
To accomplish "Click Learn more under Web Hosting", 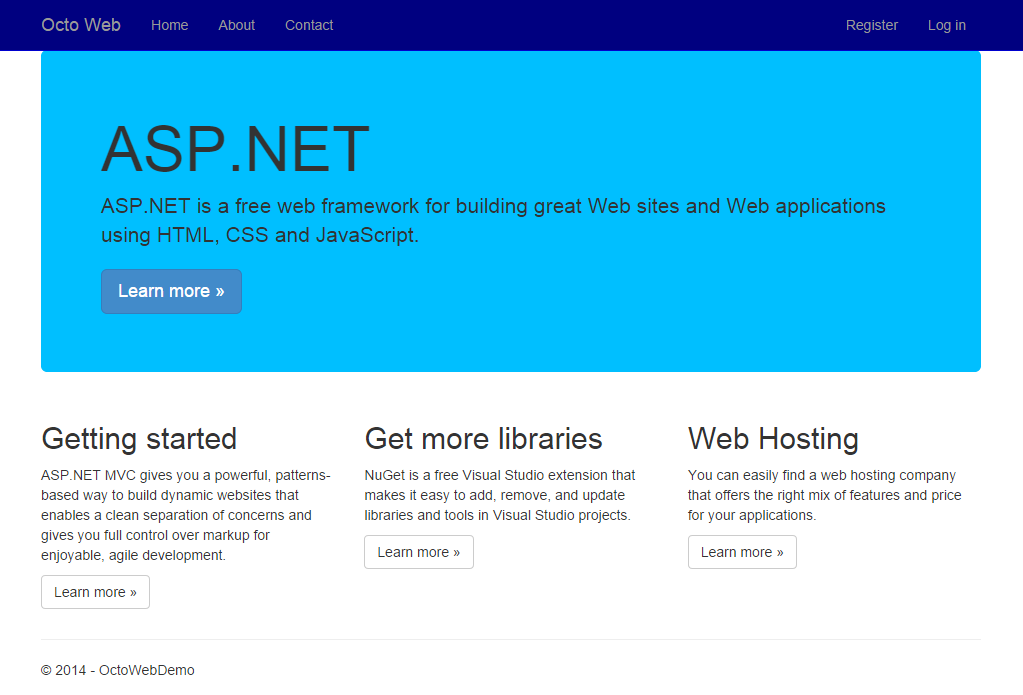I will 742,551.
